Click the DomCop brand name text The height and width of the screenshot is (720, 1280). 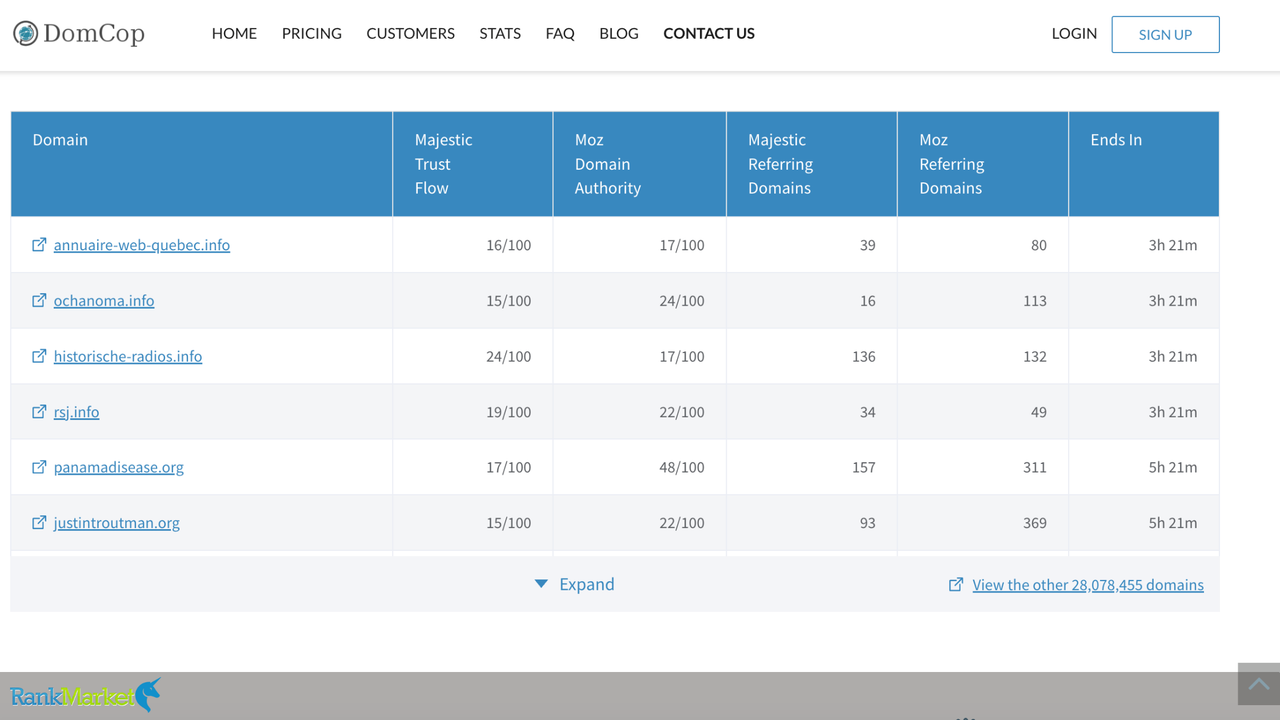point(94,33)
